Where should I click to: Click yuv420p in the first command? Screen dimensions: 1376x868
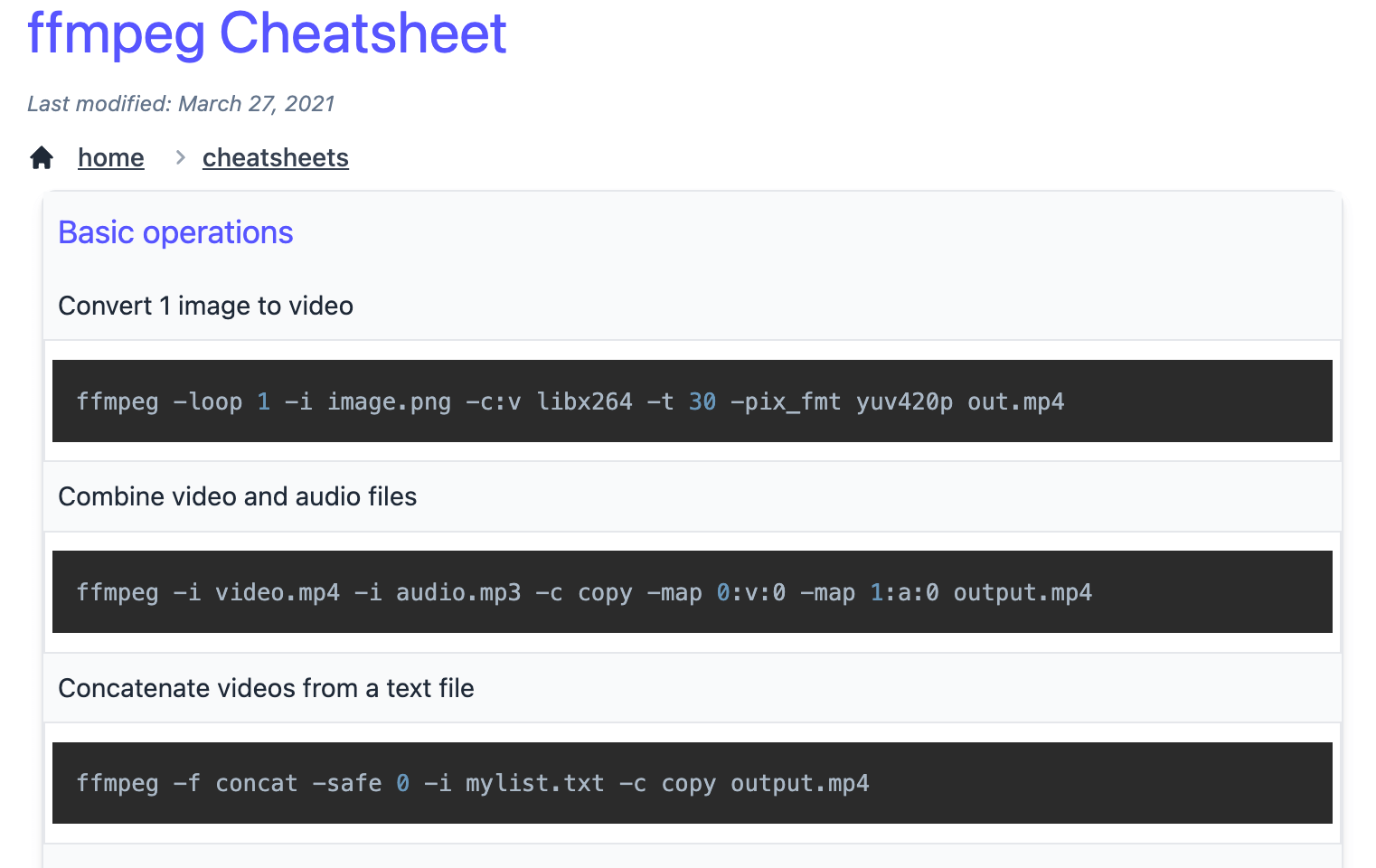[904, 401]
